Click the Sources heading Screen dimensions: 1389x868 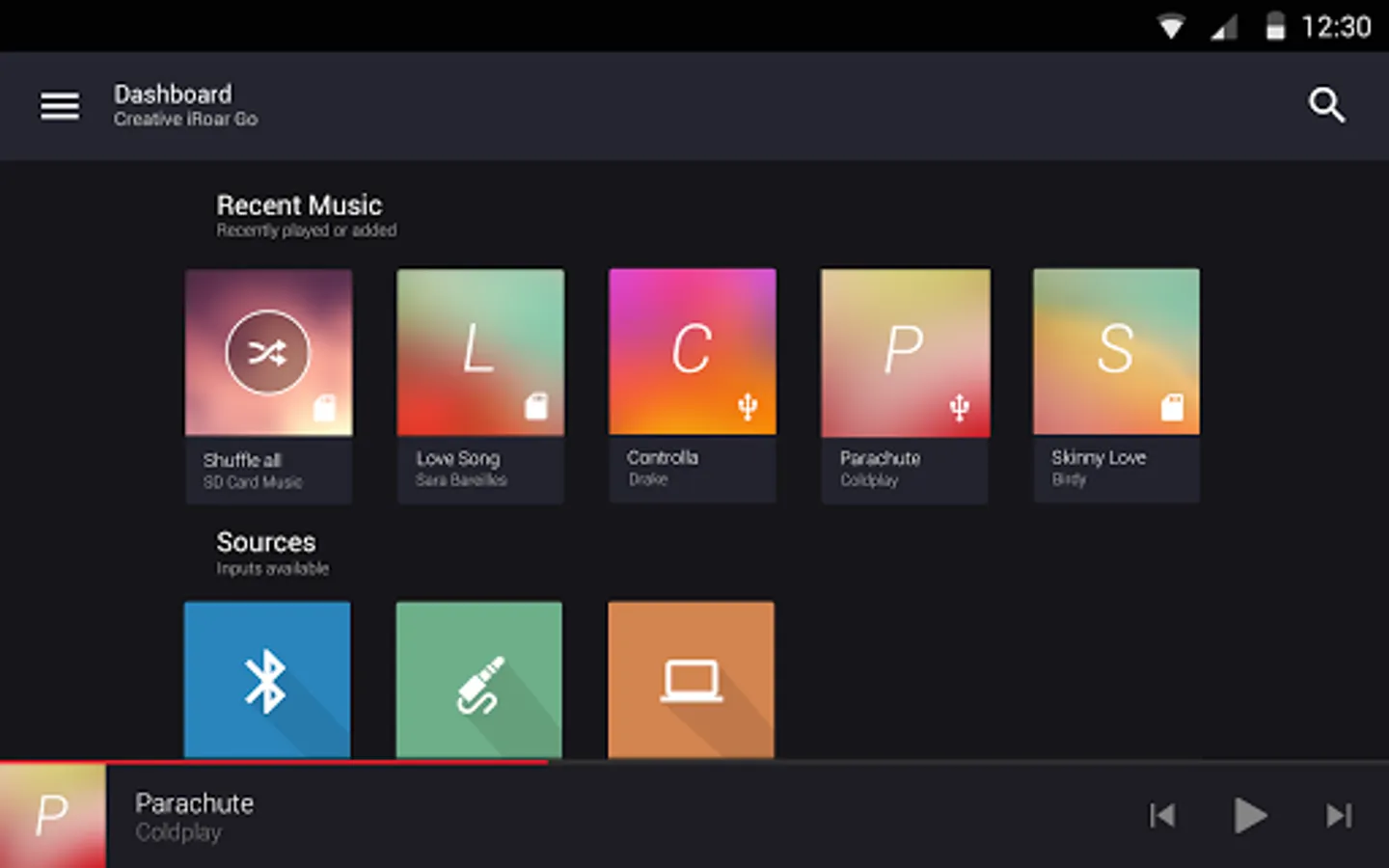point(265,542)
